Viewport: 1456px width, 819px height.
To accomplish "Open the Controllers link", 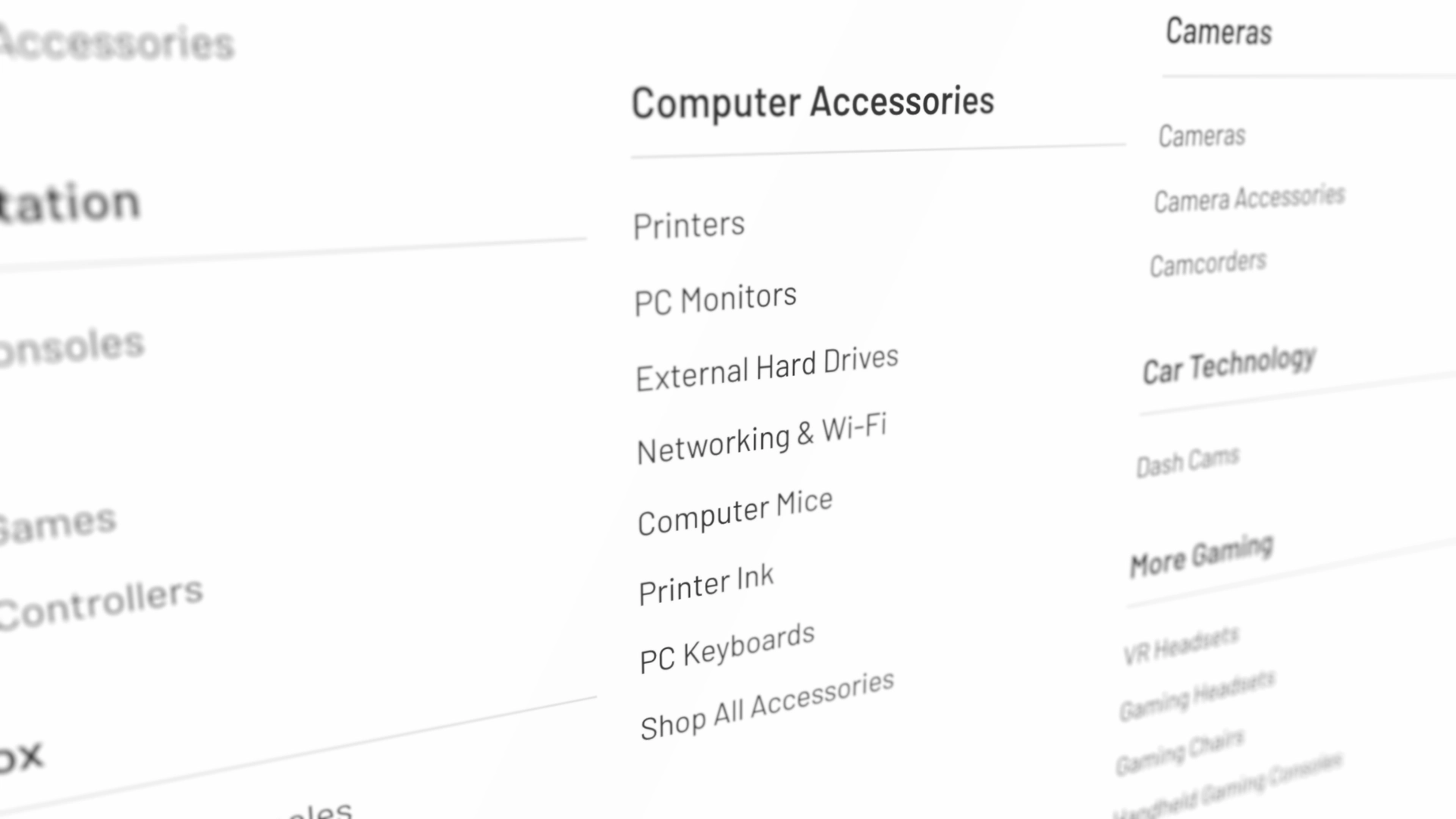I will 101,604.
